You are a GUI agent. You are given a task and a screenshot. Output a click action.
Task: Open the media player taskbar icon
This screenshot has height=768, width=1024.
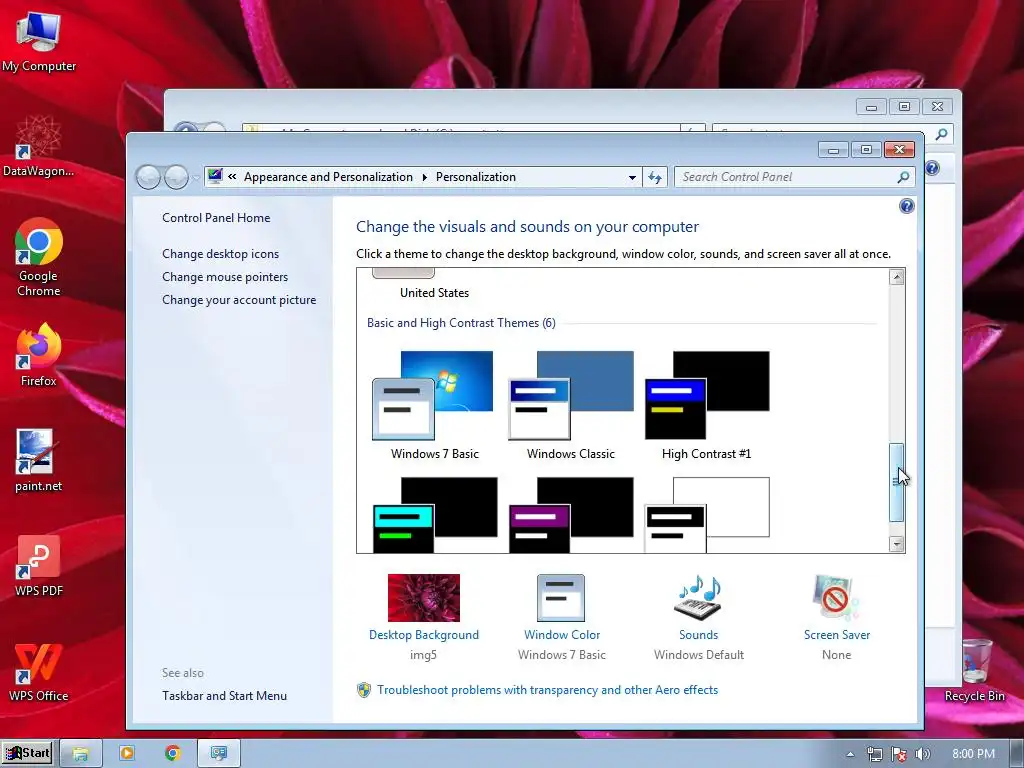pyautogui.click(x=127, y=753)
